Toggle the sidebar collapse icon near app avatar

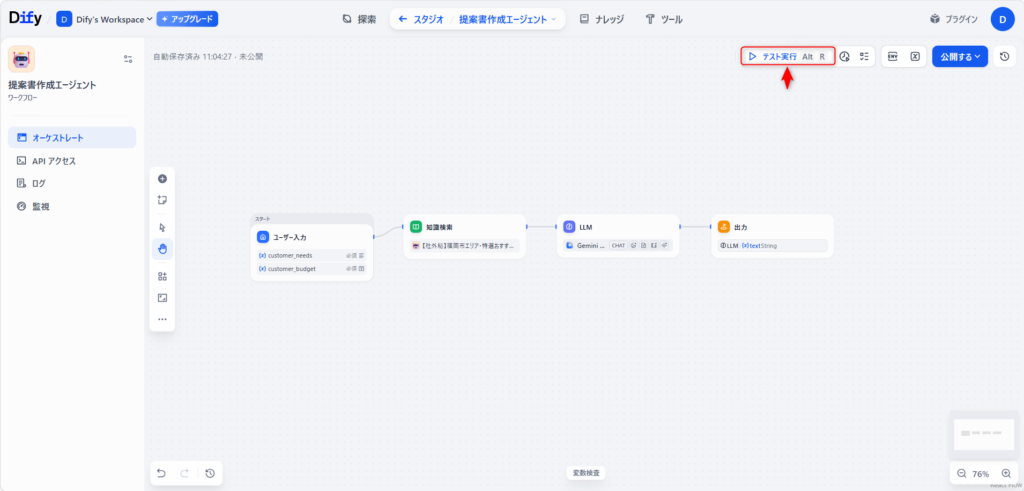pyautogui.click(x=128, y=59)
